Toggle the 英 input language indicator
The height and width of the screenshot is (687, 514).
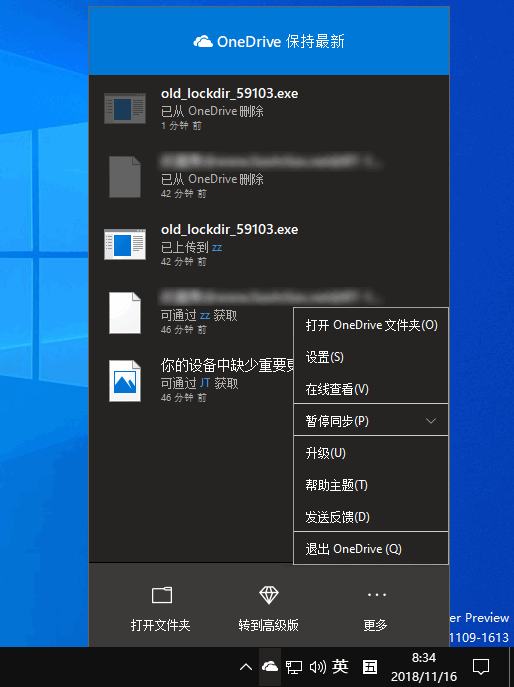[x=340, y=667]
